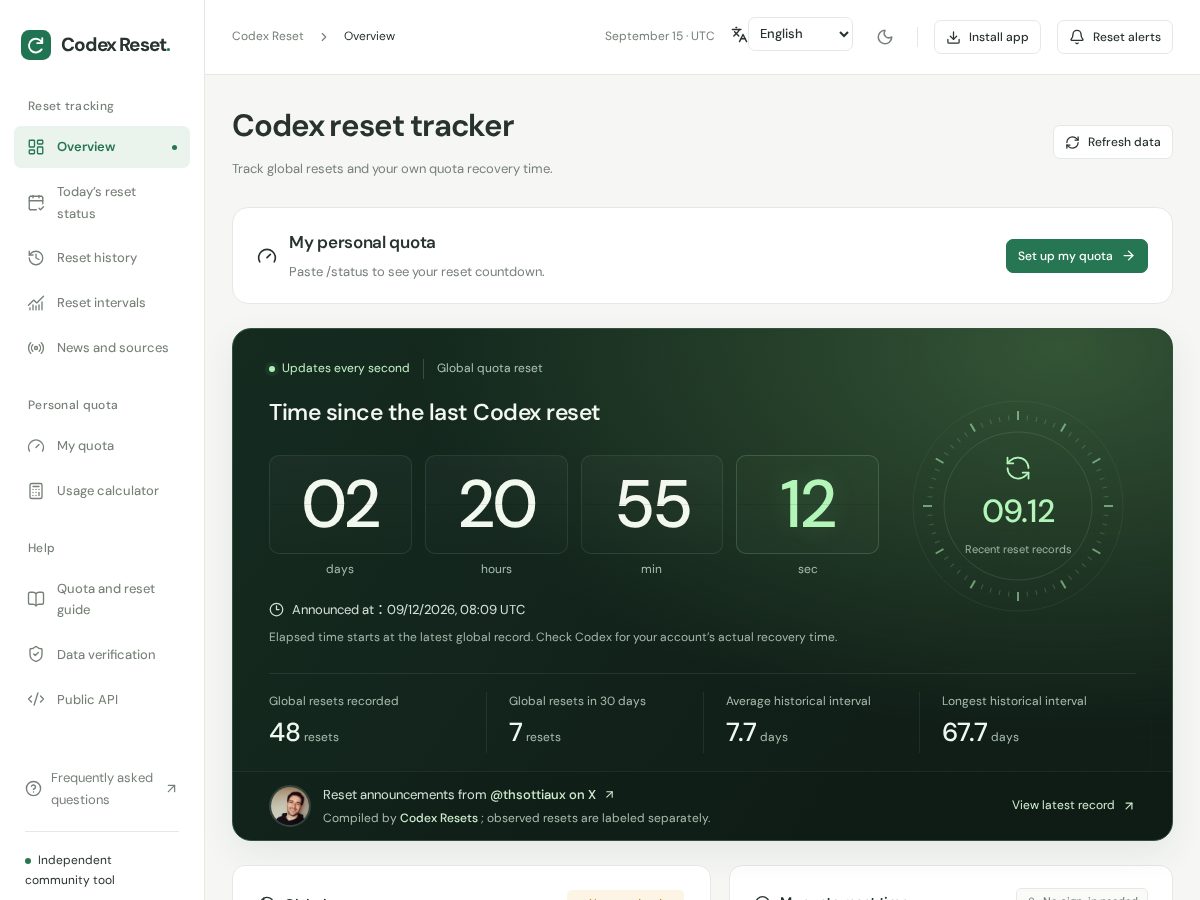
Task: Click the Public API code icon
Action: (36, 700)
